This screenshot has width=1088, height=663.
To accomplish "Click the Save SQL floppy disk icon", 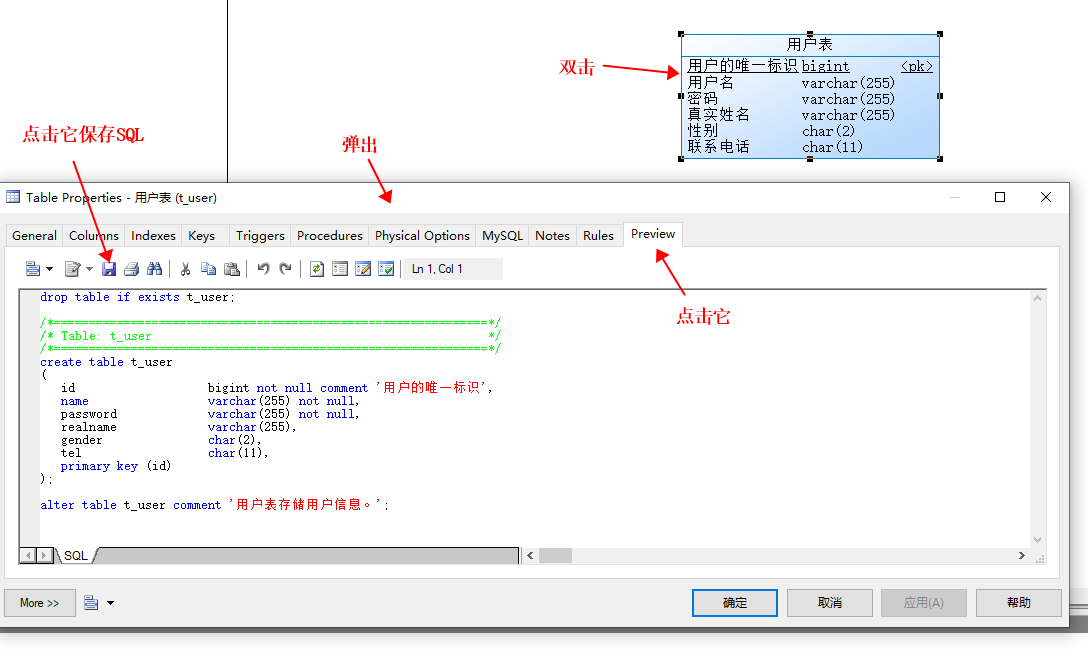I will click(109, 269).
